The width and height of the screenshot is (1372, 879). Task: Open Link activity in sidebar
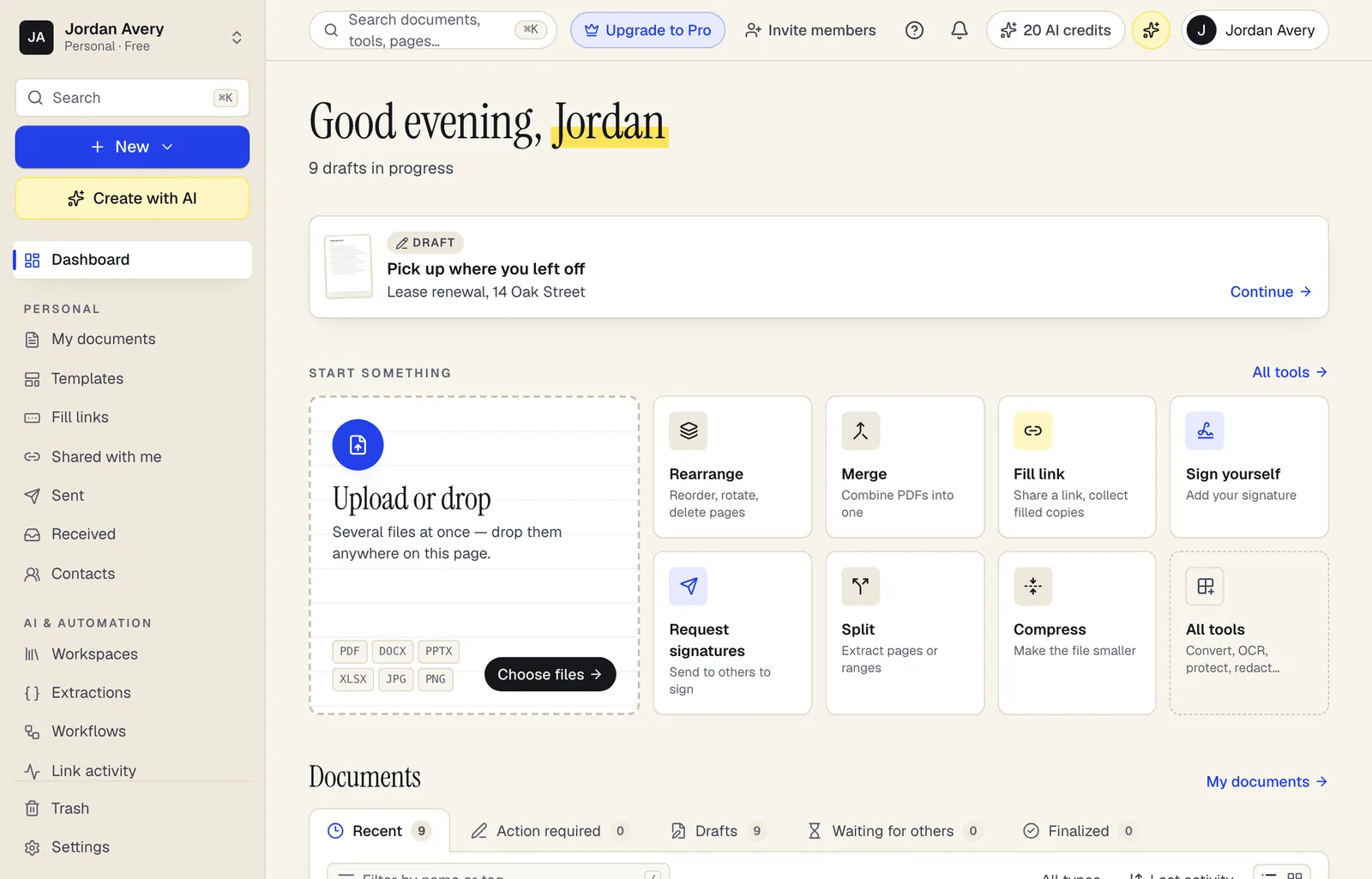pos(133,771)
